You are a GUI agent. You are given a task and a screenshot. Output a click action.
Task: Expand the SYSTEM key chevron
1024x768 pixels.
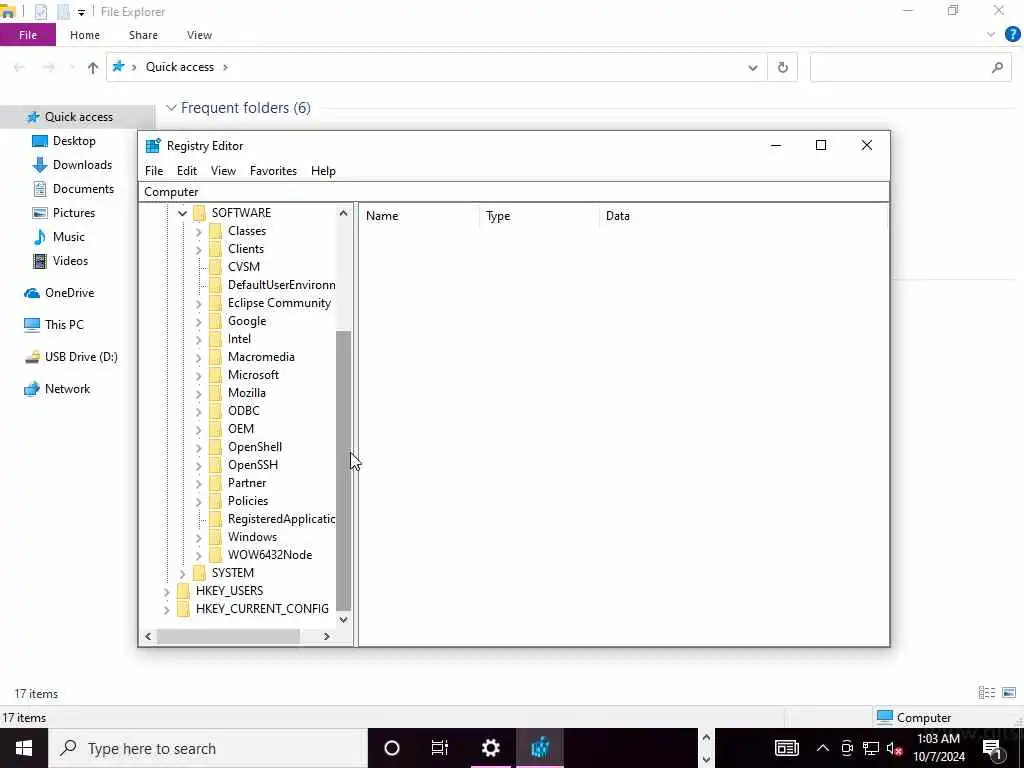(182, 573)
